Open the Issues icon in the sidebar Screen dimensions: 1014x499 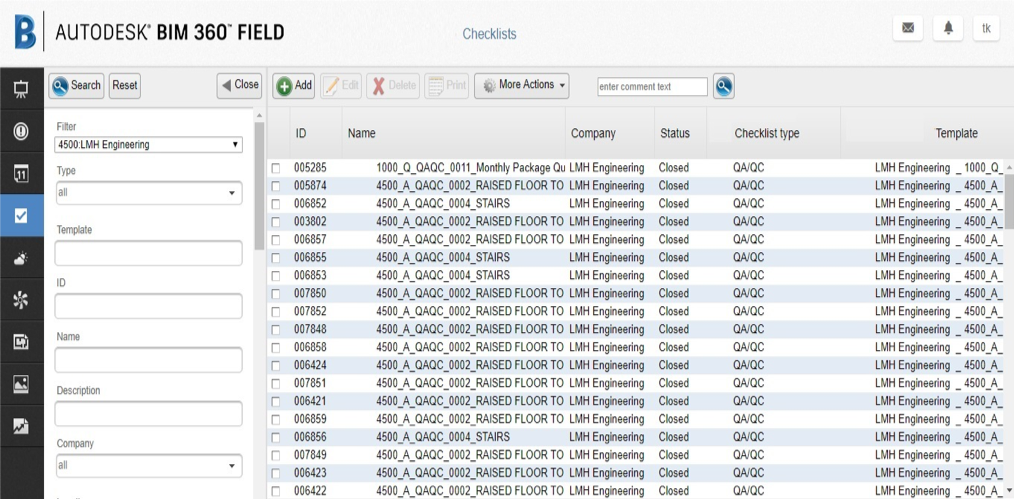pyautogui.click(x=21, y=132)
